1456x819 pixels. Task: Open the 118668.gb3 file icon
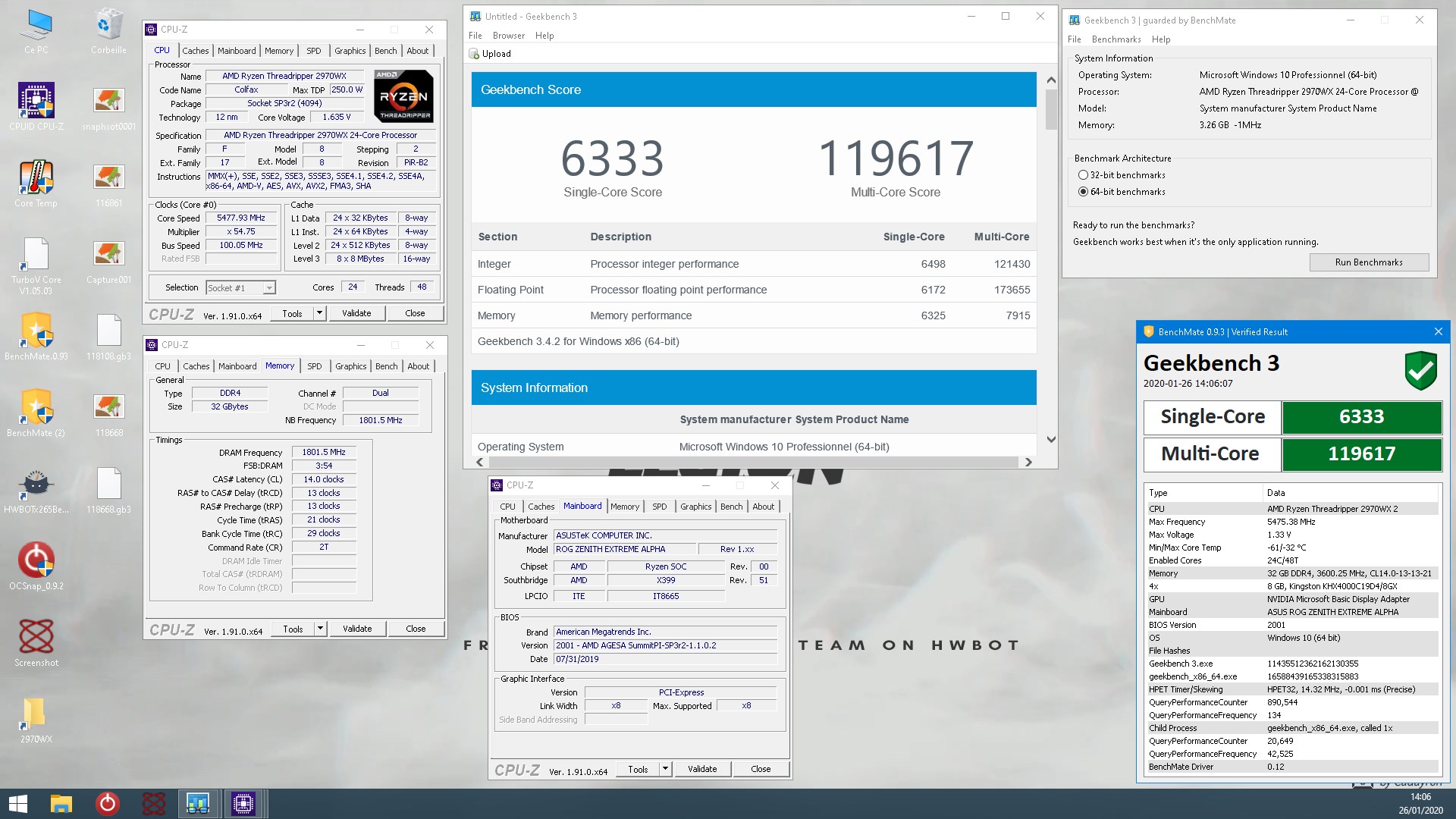108,490
